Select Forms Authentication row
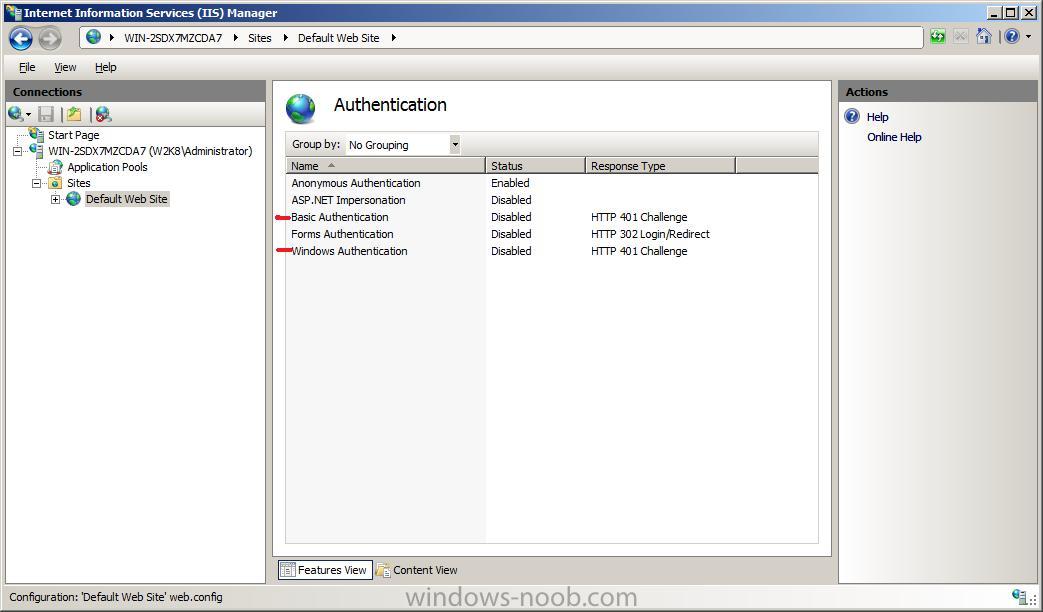 (552, 234)
